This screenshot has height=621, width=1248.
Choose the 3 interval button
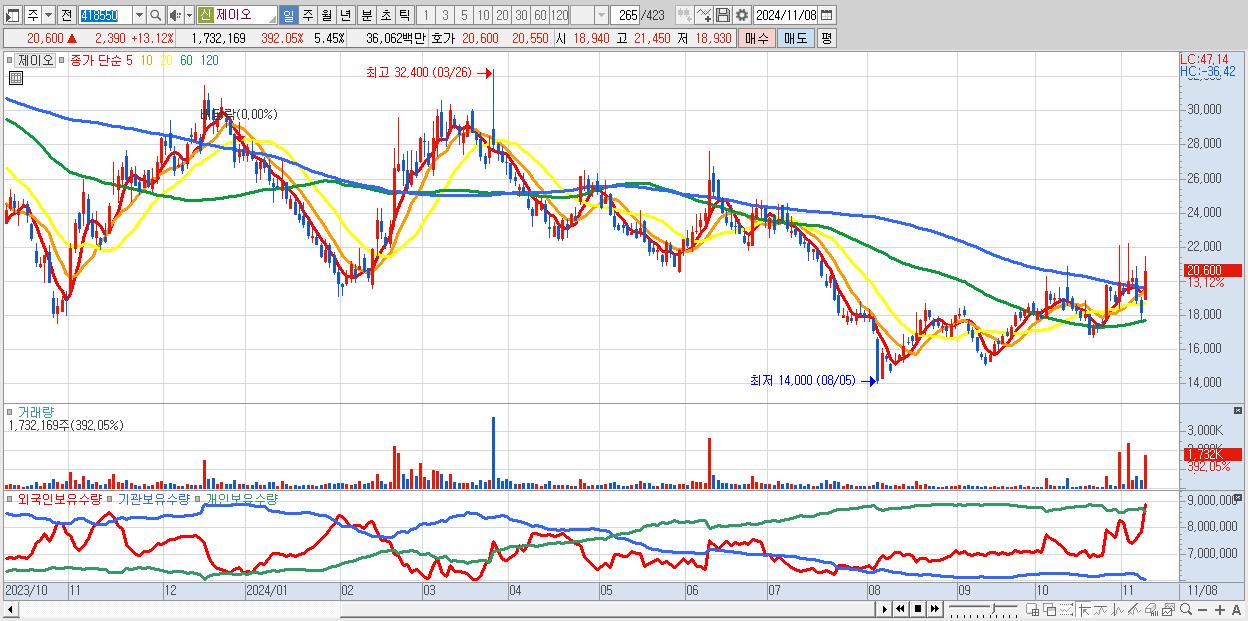pos(445,16)
